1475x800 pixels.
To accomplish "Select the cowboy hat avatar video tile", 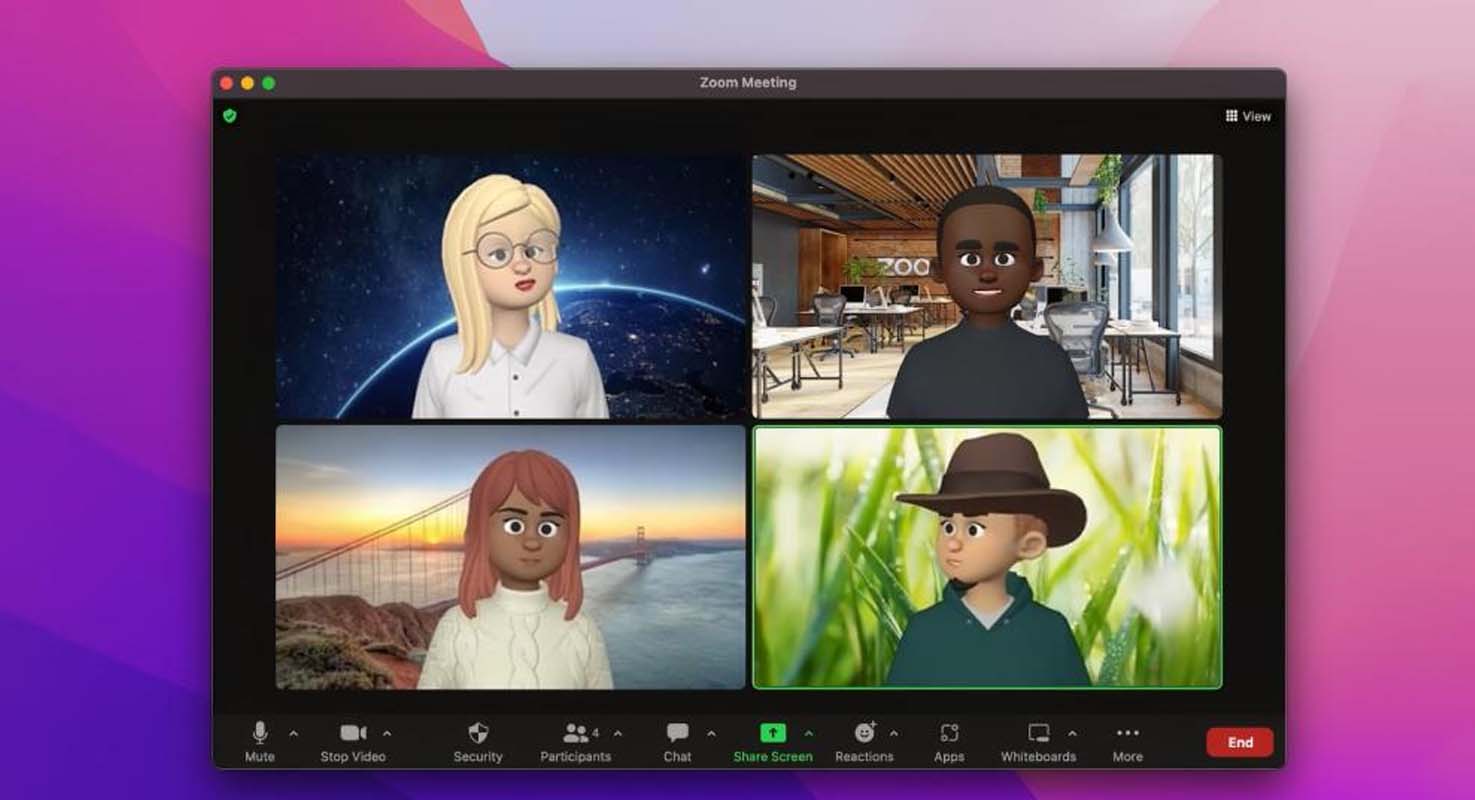I will pos(986,557).
